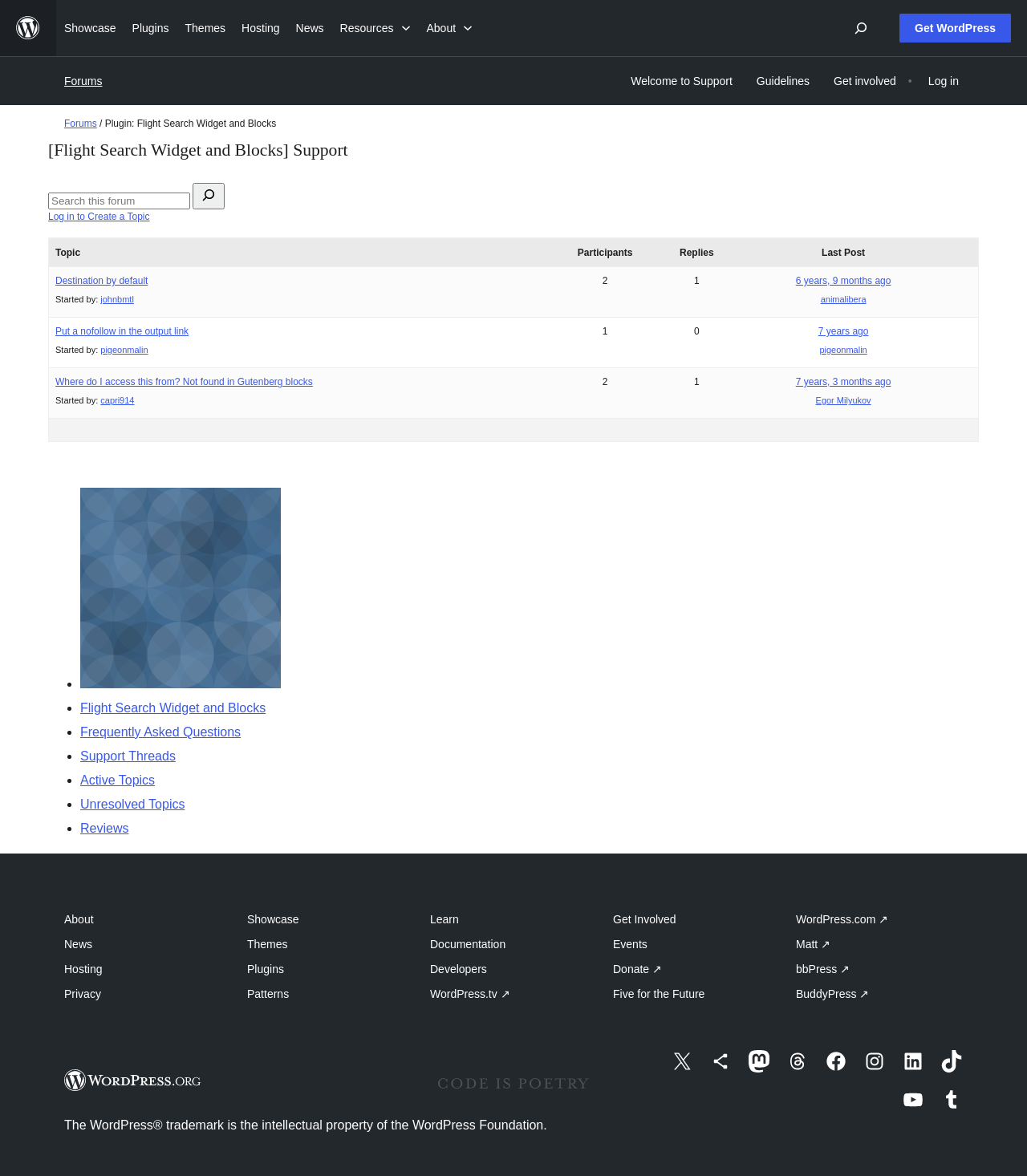Click the blue plugin banner image

pos(181,588)
